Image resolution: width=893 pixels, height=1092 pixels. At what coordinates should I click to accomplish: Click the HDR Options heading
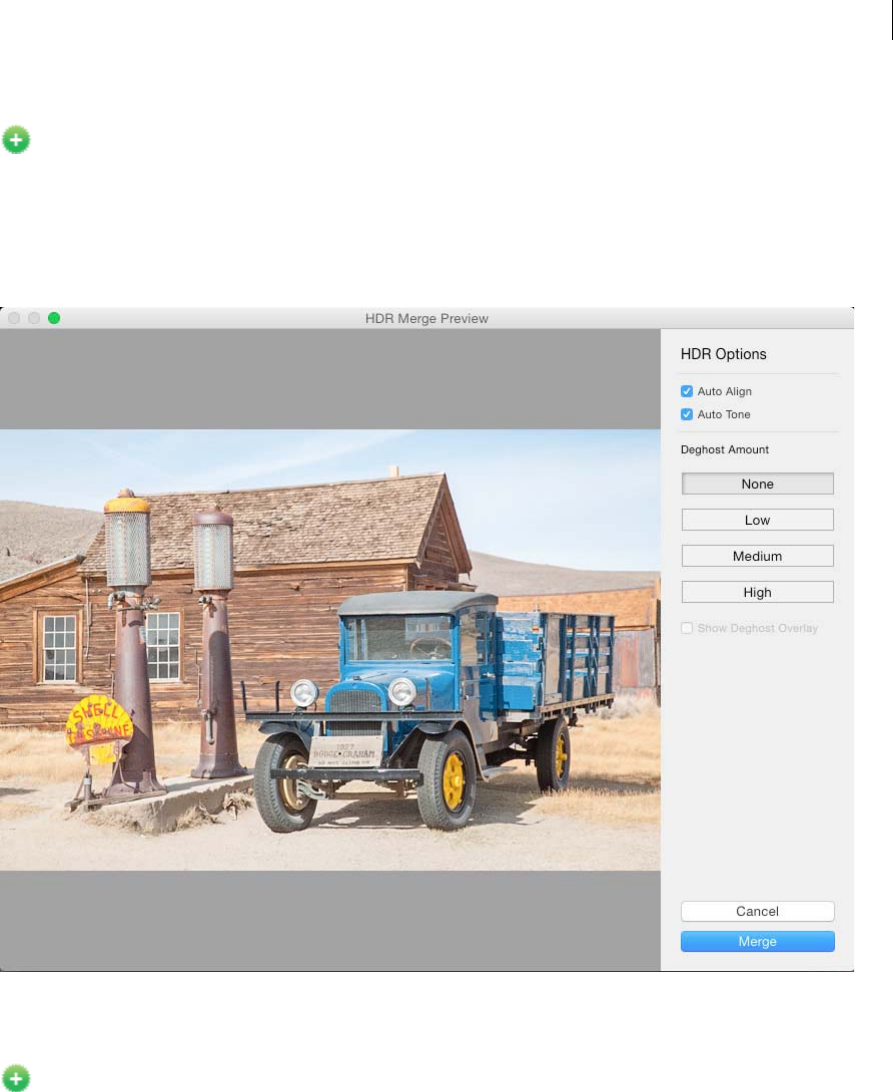[x=723, y=354]
